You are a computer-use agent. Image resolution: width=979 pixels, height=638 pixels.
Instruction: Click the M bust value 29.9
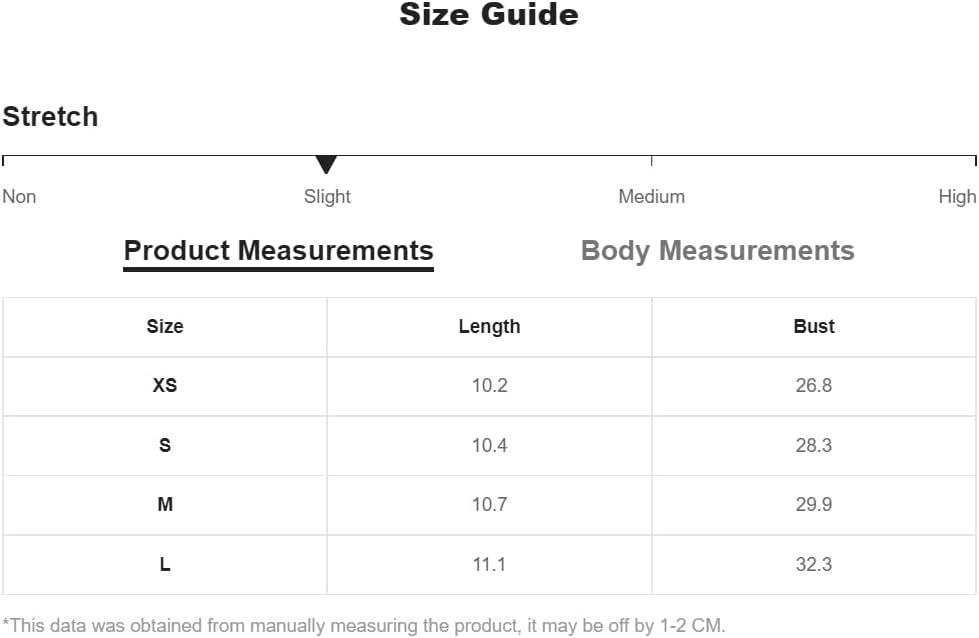(x=814, y=505)
